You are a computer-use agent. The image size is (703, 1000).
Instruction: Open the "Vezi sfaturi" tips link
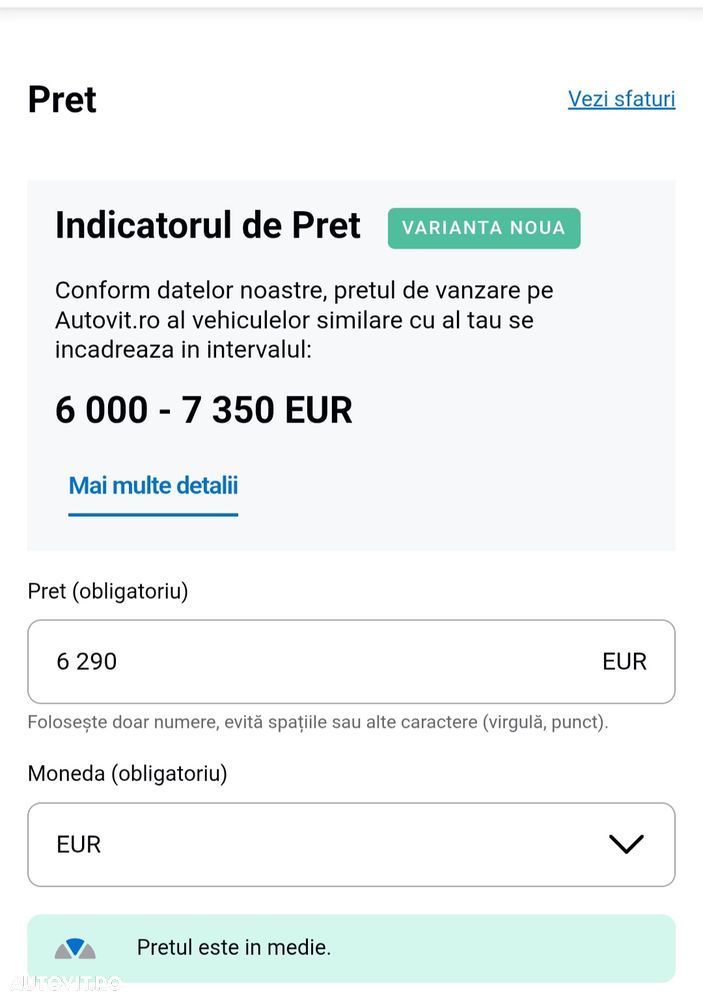coord(621,99)
